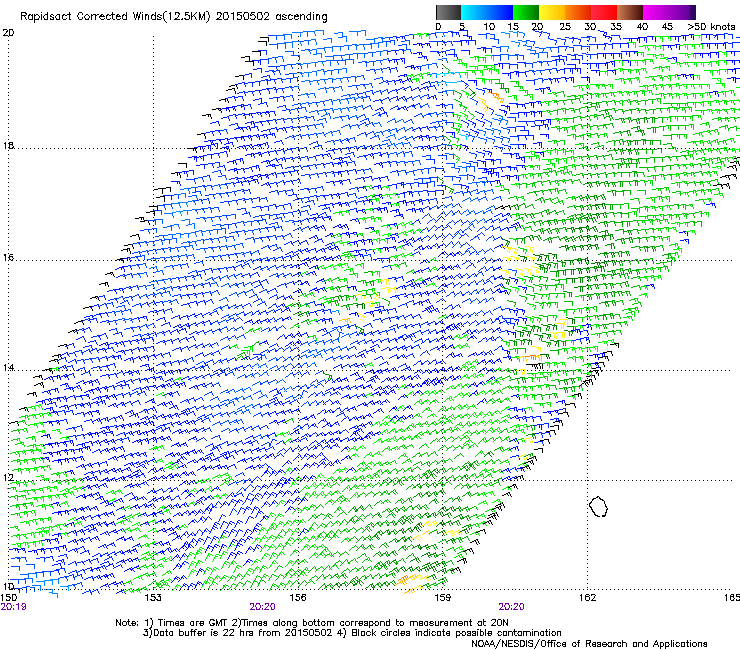This screenshot has width=740, height=650.
Task: Click the yellow 20-25 knots legend swatch
Action: click(552, 12)
